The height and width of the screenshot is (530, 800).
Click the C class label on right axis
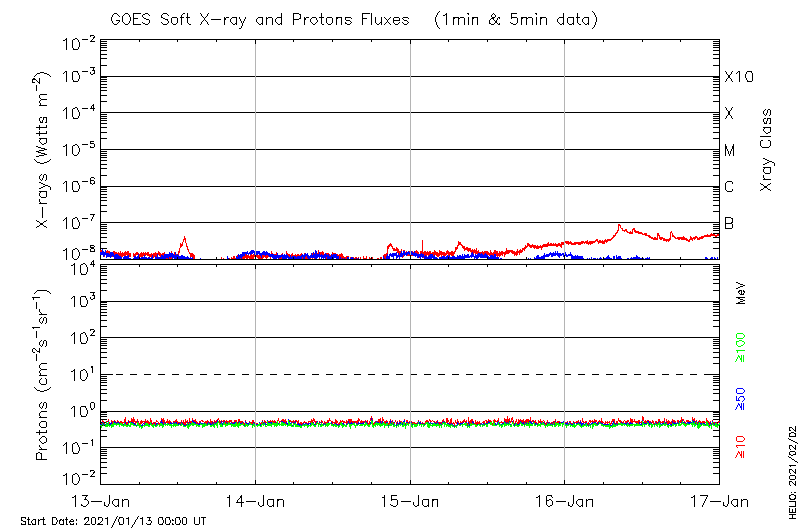pos(729,187)
